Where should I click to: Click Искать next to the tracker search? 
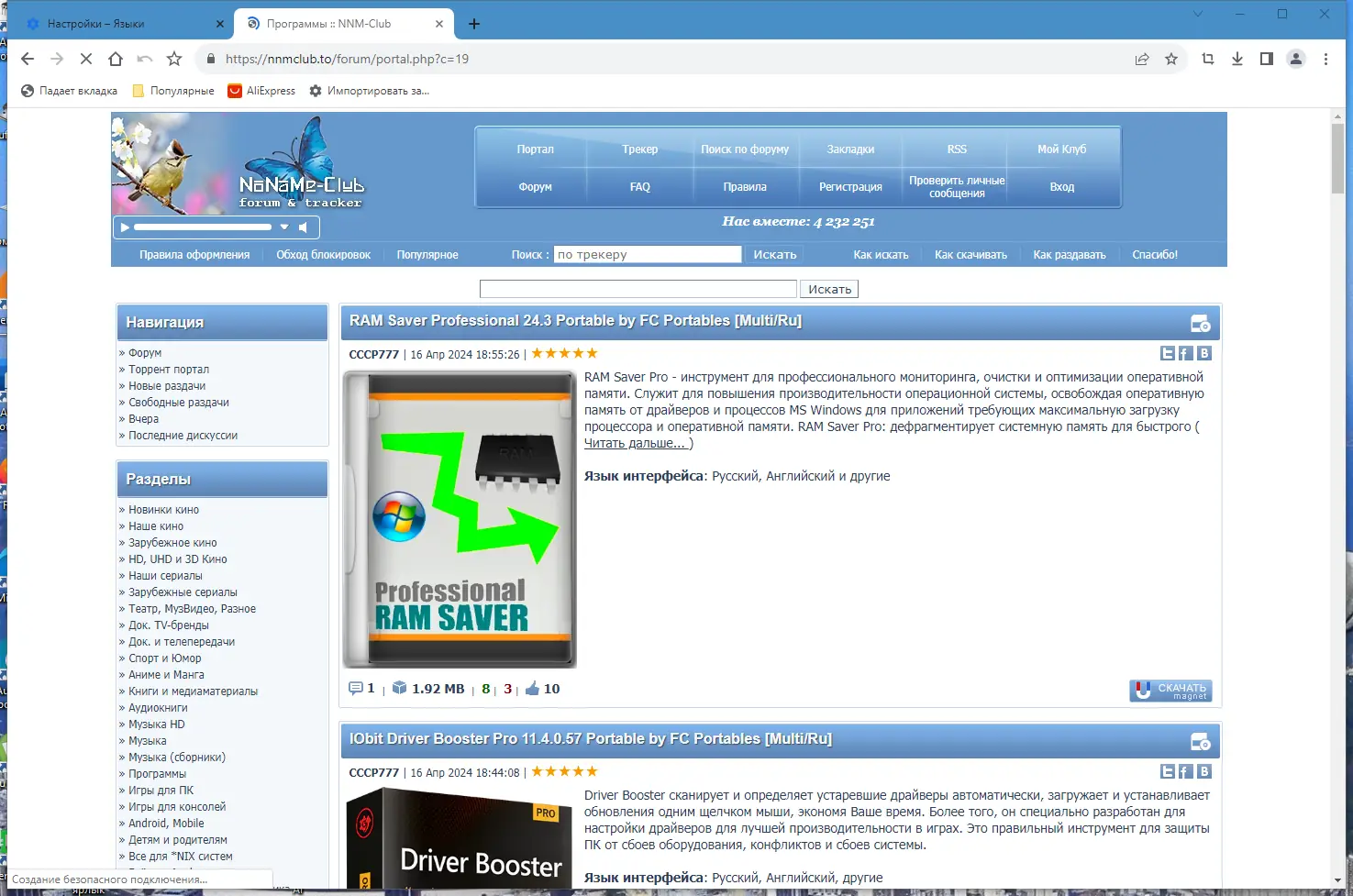coord(775,254)
